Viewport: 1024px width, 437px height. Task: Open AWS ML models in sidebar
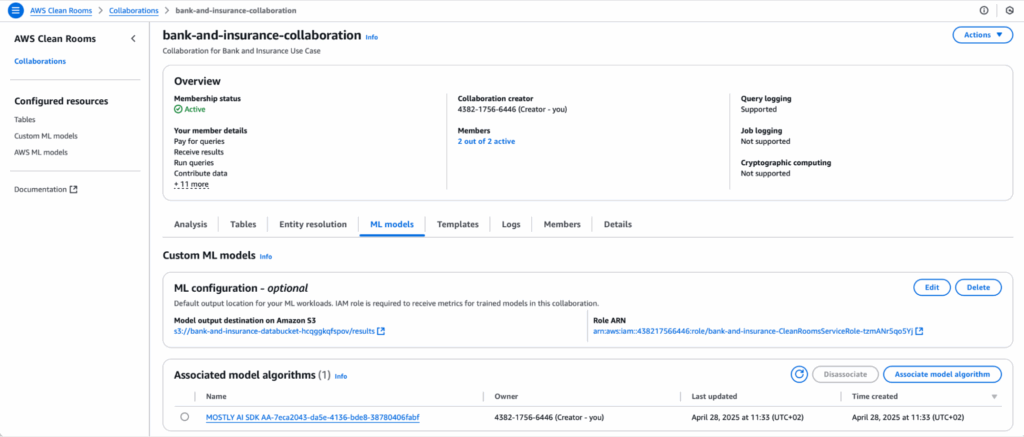click(40, 152)
